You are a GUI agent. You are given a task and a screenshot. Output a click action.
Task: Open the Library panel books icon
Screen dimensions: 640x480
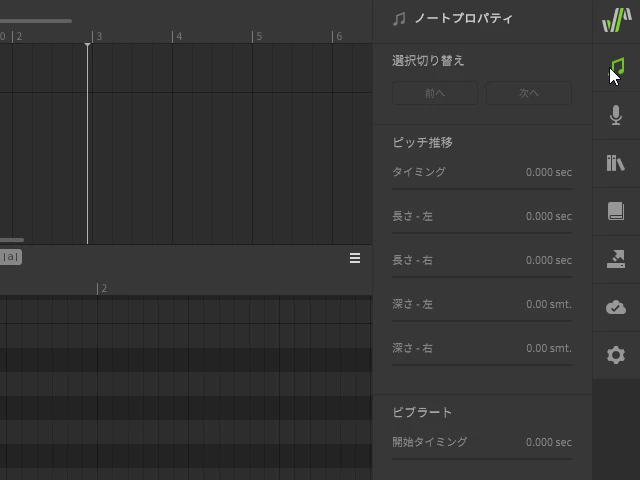click(x=616, y=163)
